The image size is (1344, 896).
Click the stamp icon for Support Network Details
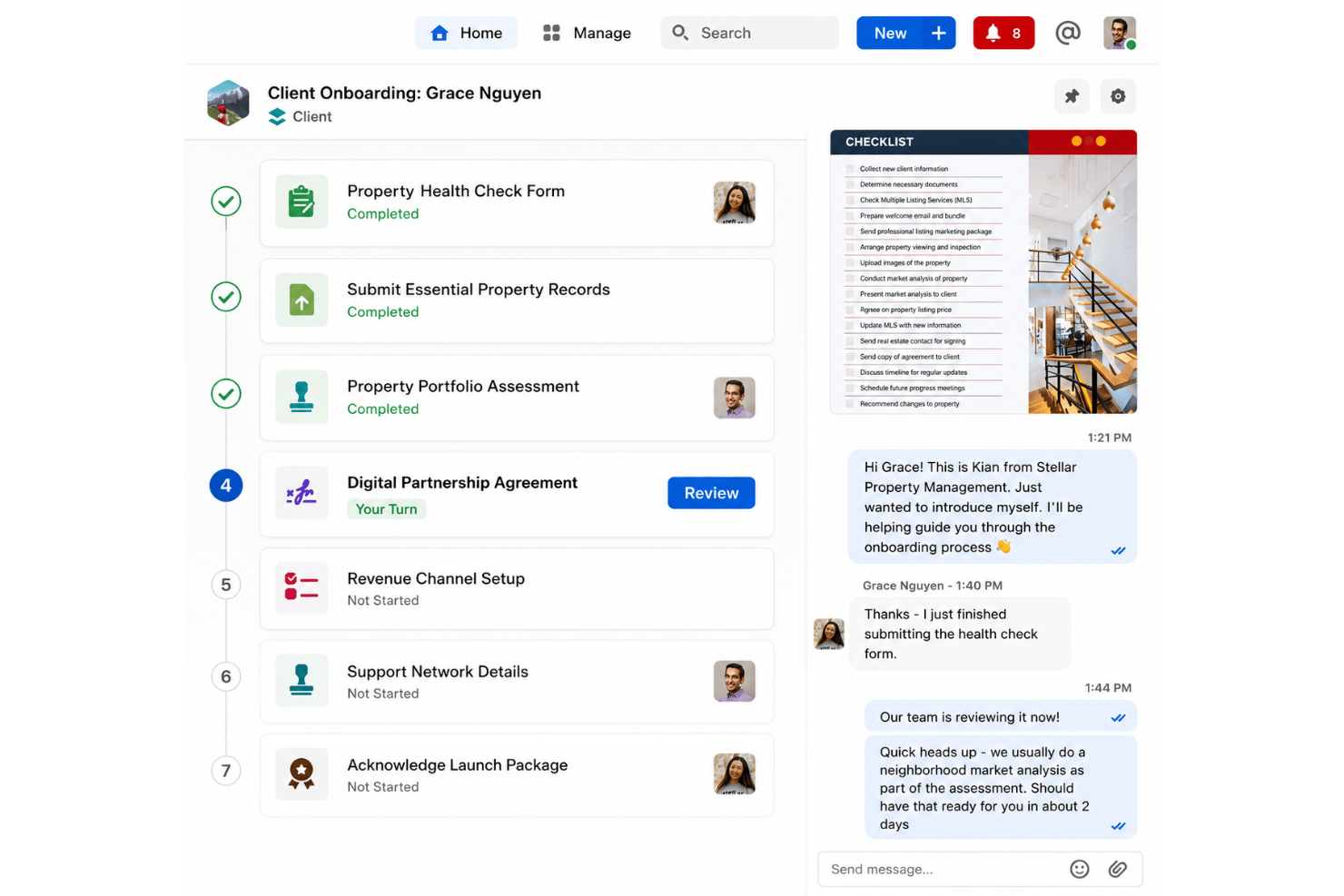coord(301,680)
